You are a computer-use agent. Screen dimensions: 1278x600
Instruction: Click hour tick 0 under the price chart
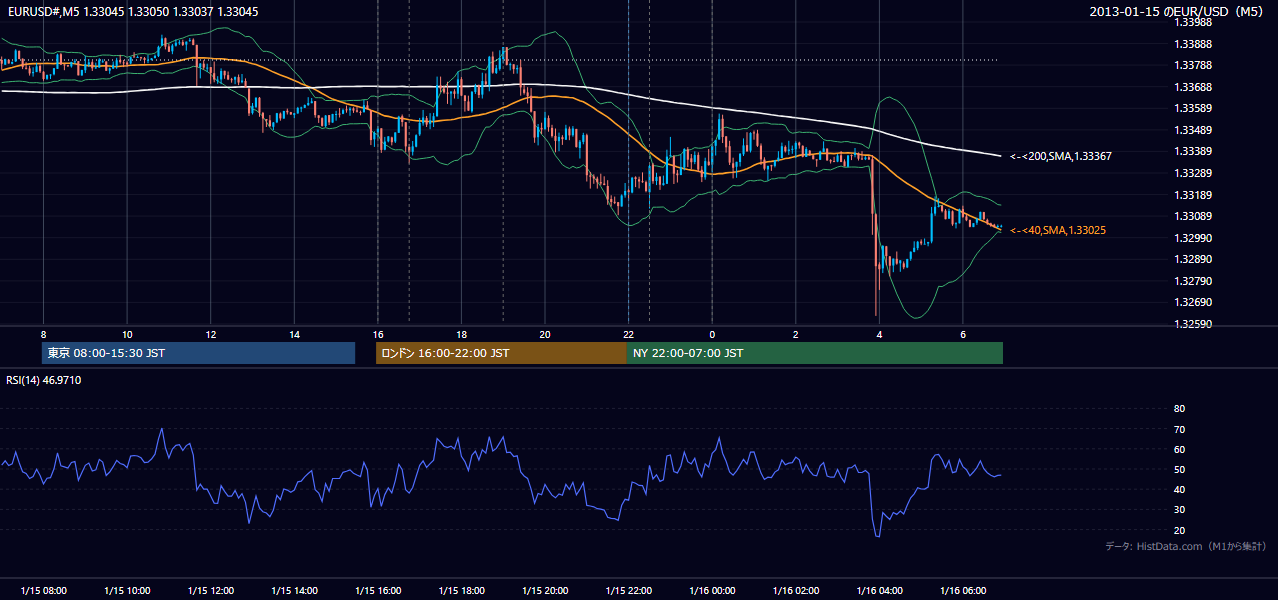pos(712,334)
